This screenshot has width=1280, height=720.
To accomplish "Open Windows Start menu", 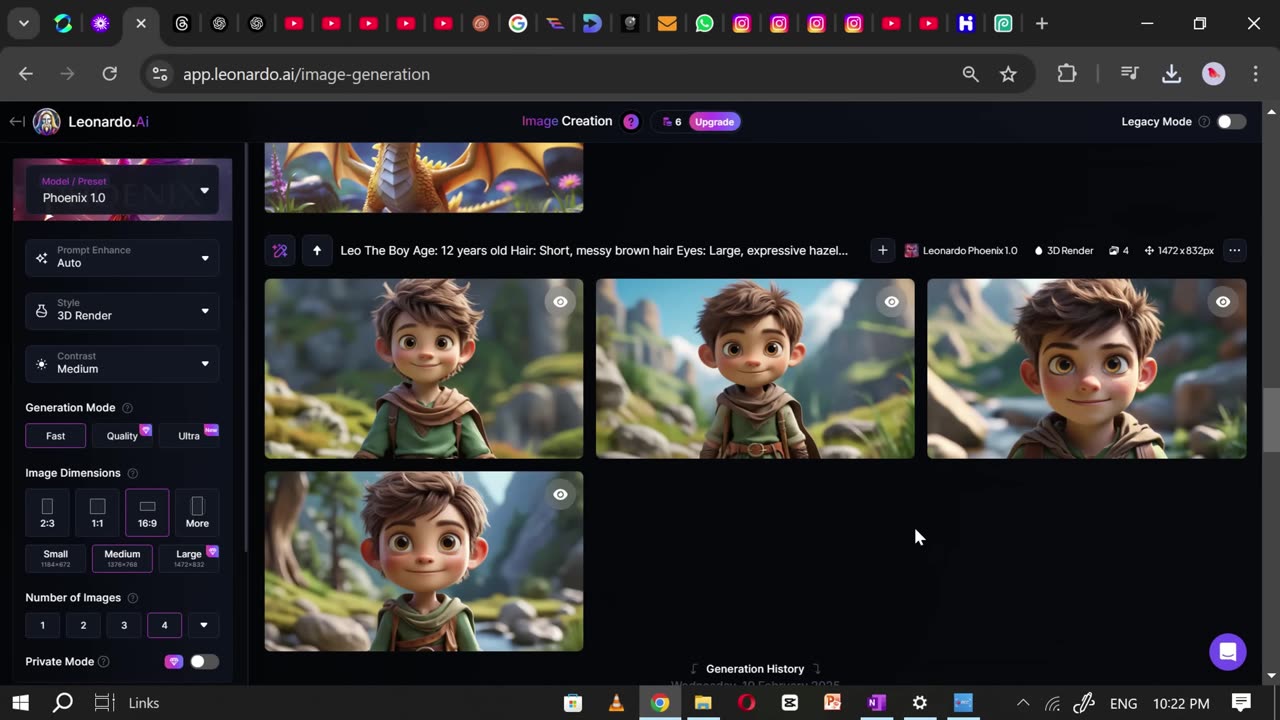I will [x=20, y=703].
